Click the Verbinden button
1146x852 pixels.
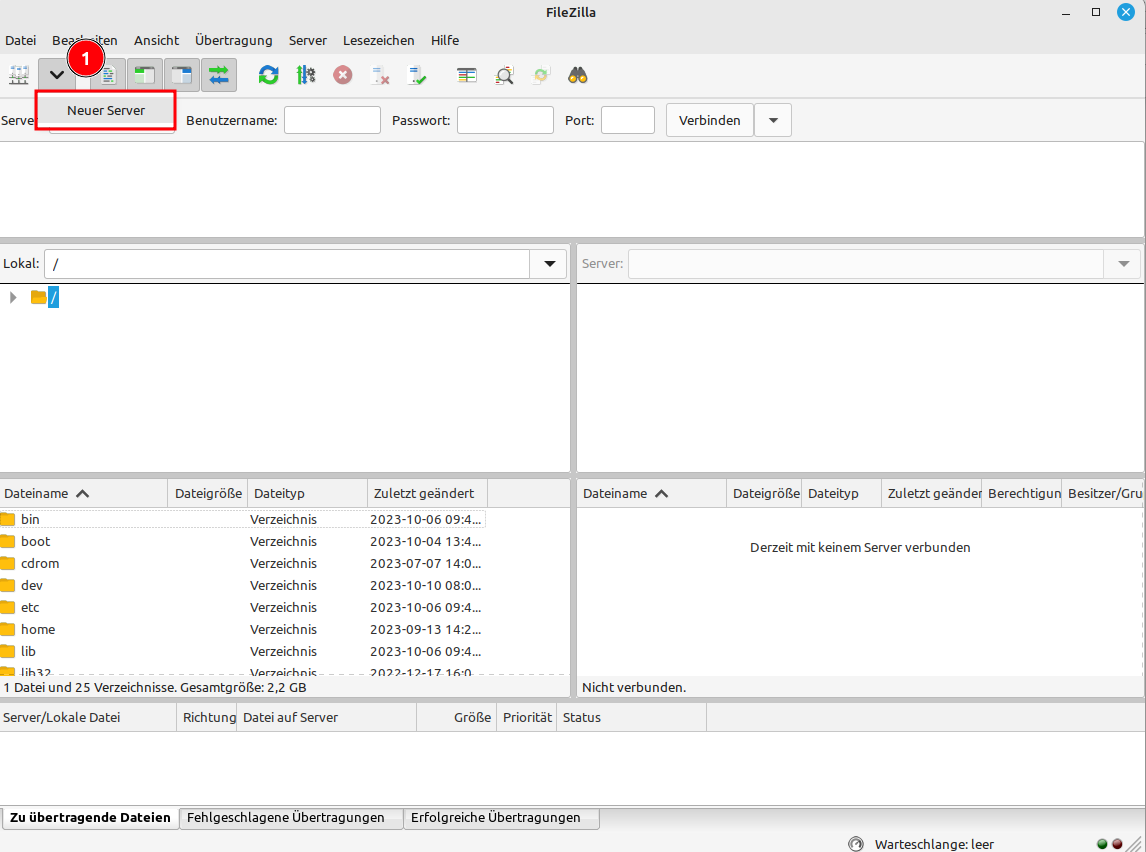click(709, 120)
